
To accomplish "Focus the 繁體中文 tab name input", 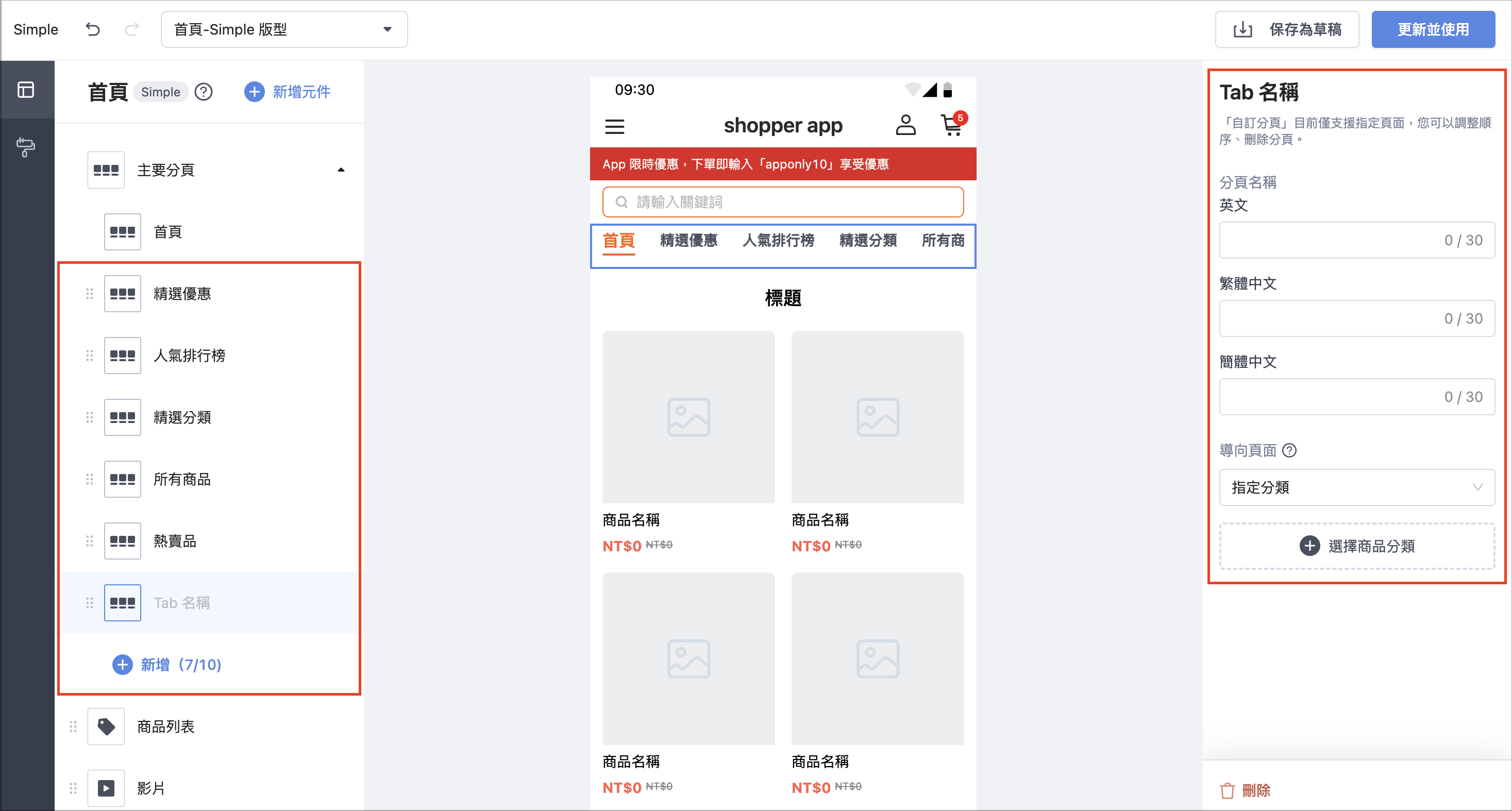I will (1357, 318).
